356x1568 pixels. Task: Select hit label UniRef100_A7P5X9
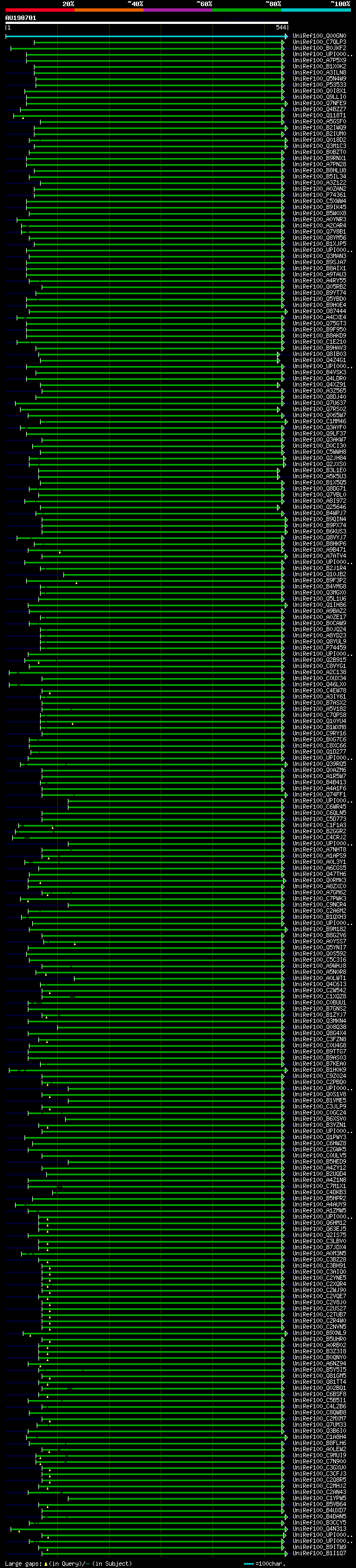[x=319, y=61]
